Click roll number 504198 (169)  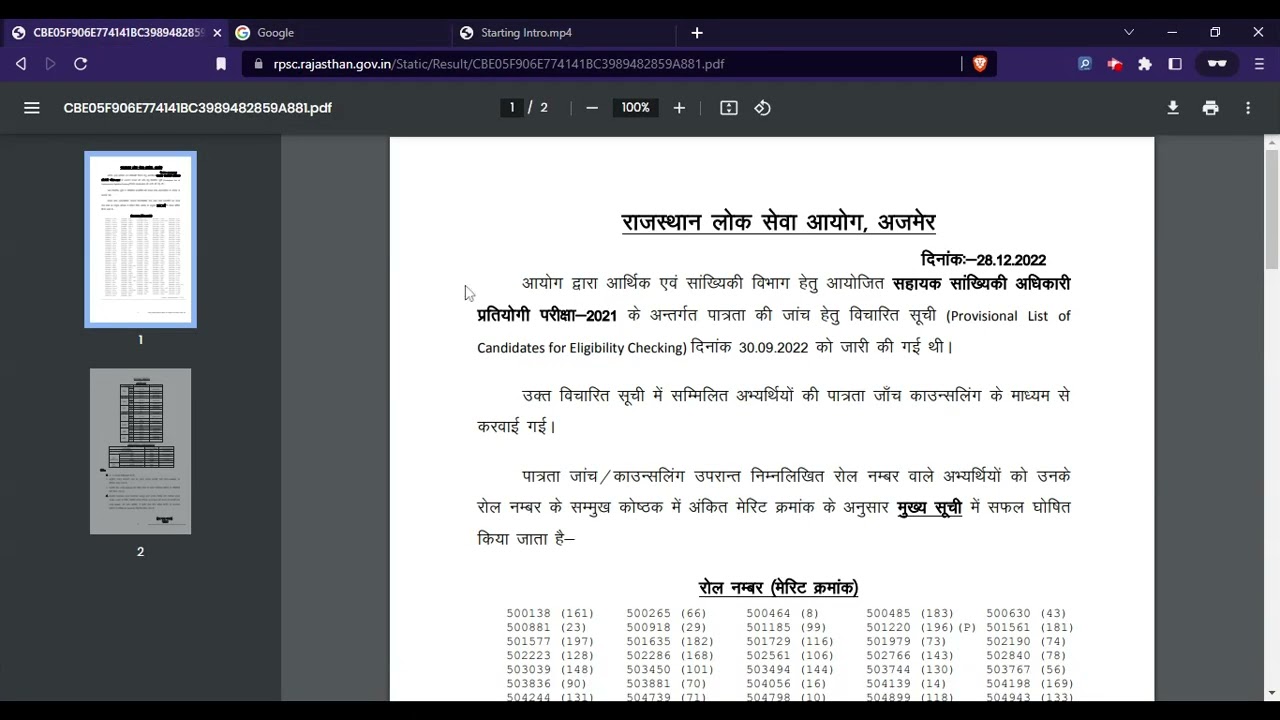click(x=1030, y=684)
